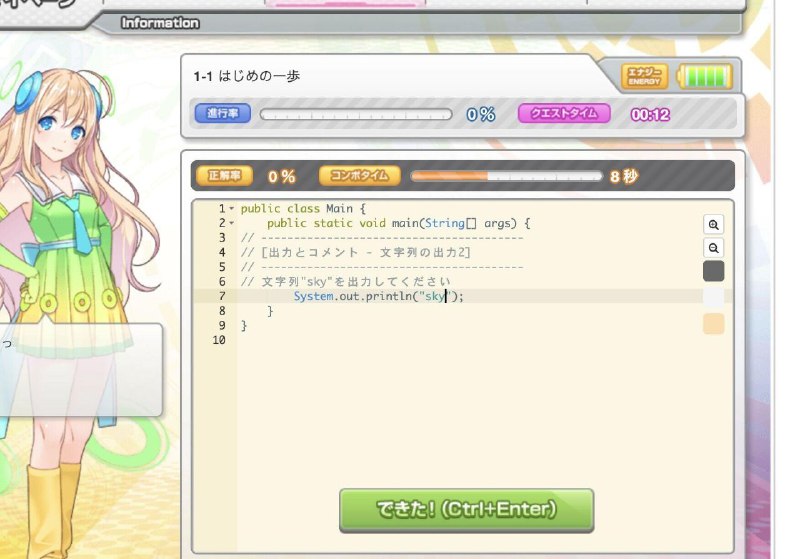The height and width of the screenshot is (559, 800).
Task: Zoom out the code editor font
Action: [713, 248]
